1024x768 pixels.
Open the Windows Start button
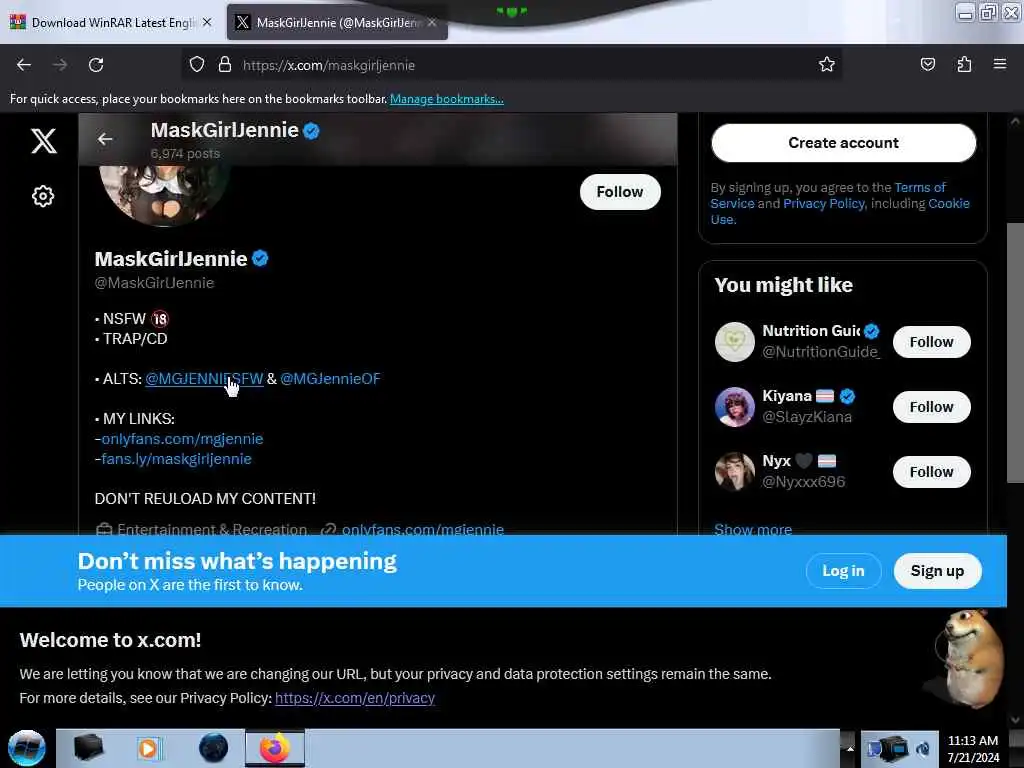[x=27, y=748]
